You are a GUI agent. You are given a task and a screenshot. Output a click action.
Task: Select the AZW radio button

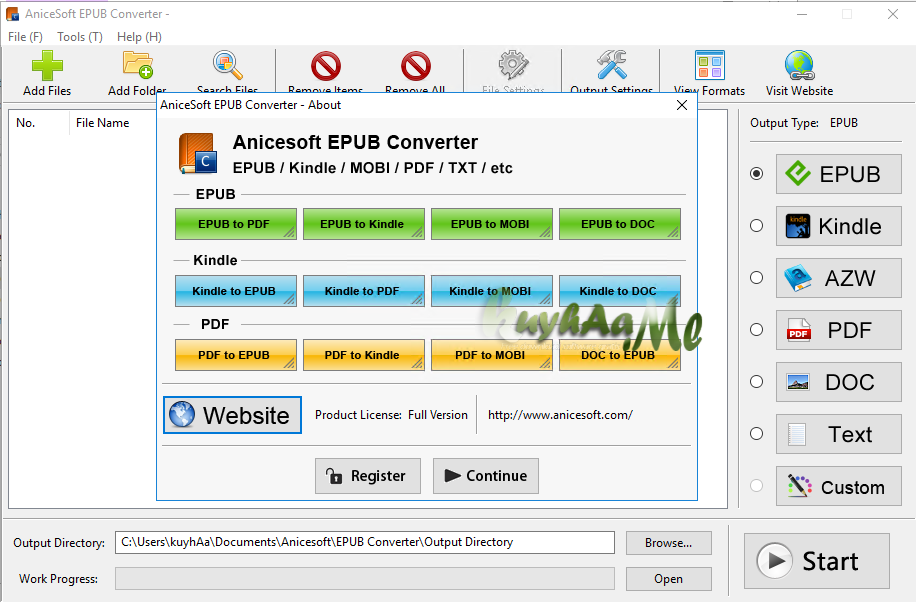point(757,278)
